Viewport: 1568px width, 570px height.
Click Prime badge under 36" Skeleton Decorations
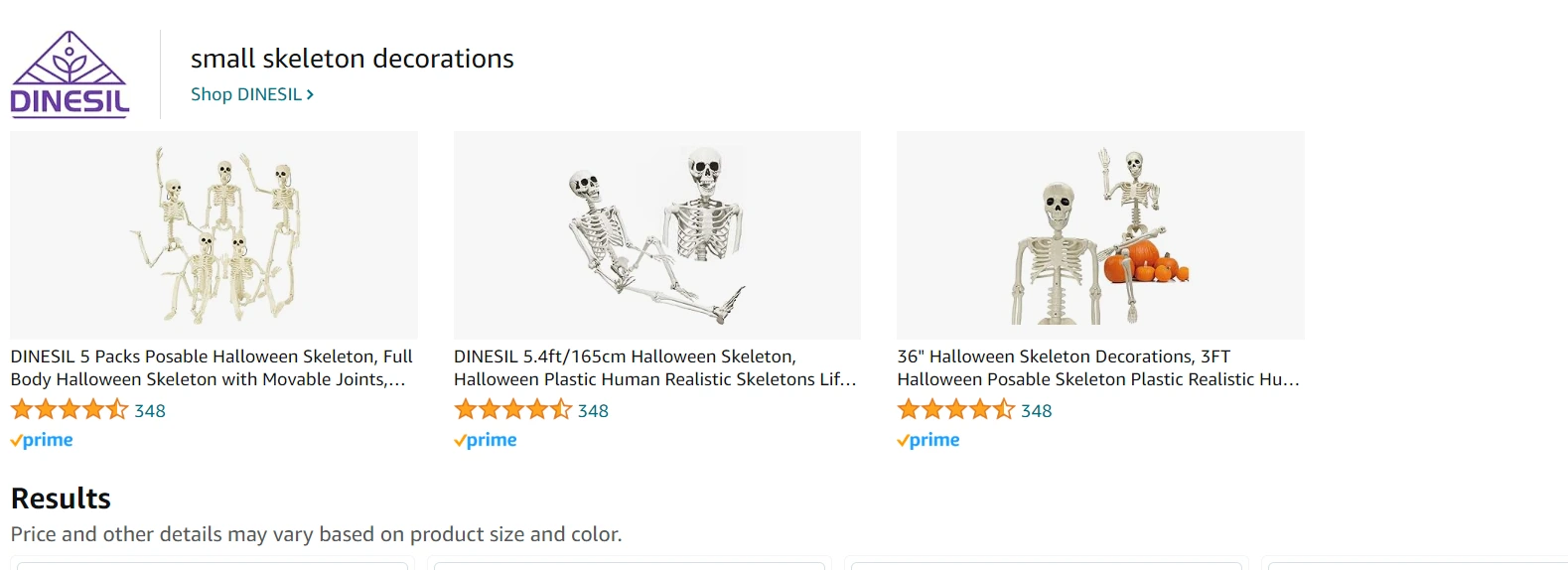[928, 440]
